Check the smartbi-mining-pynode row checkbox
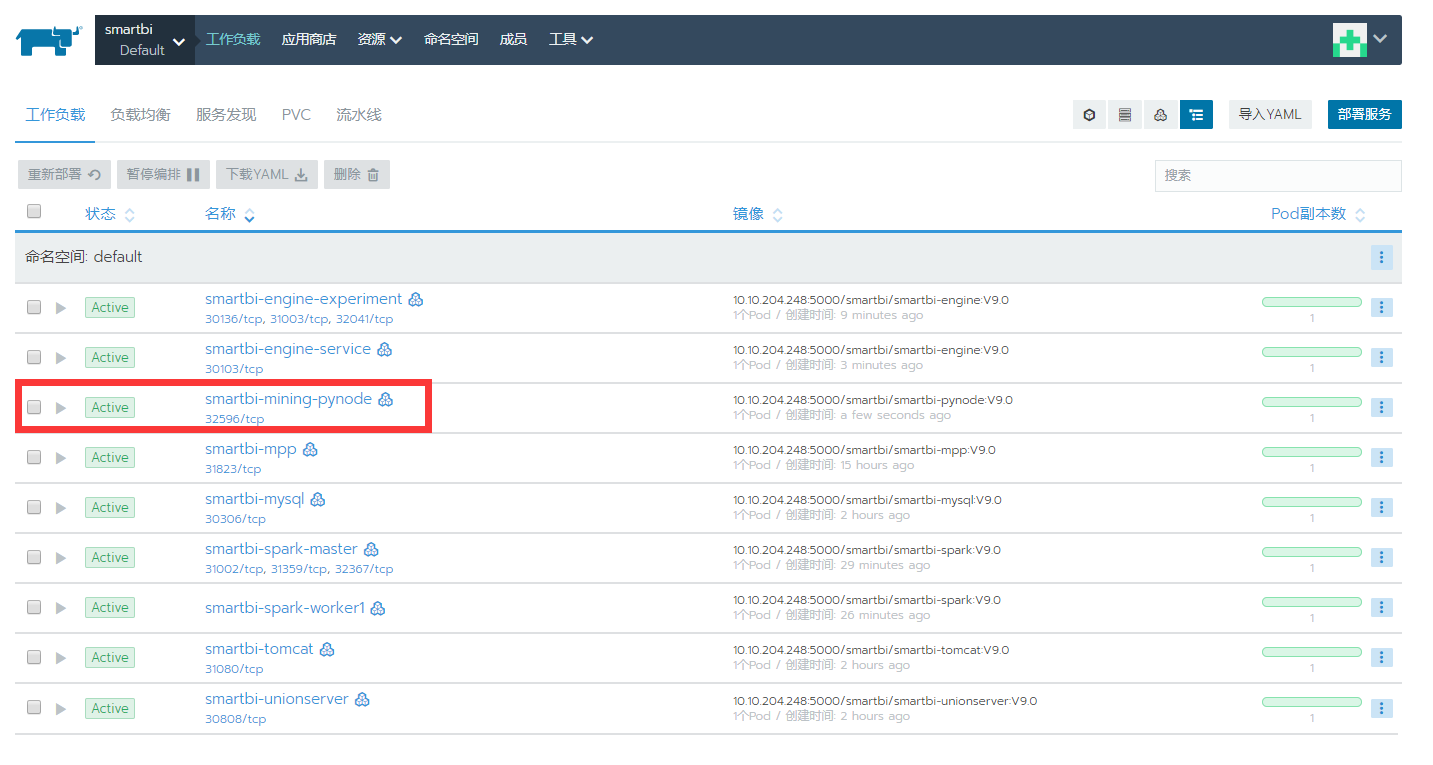 click(x=34, y=407)
